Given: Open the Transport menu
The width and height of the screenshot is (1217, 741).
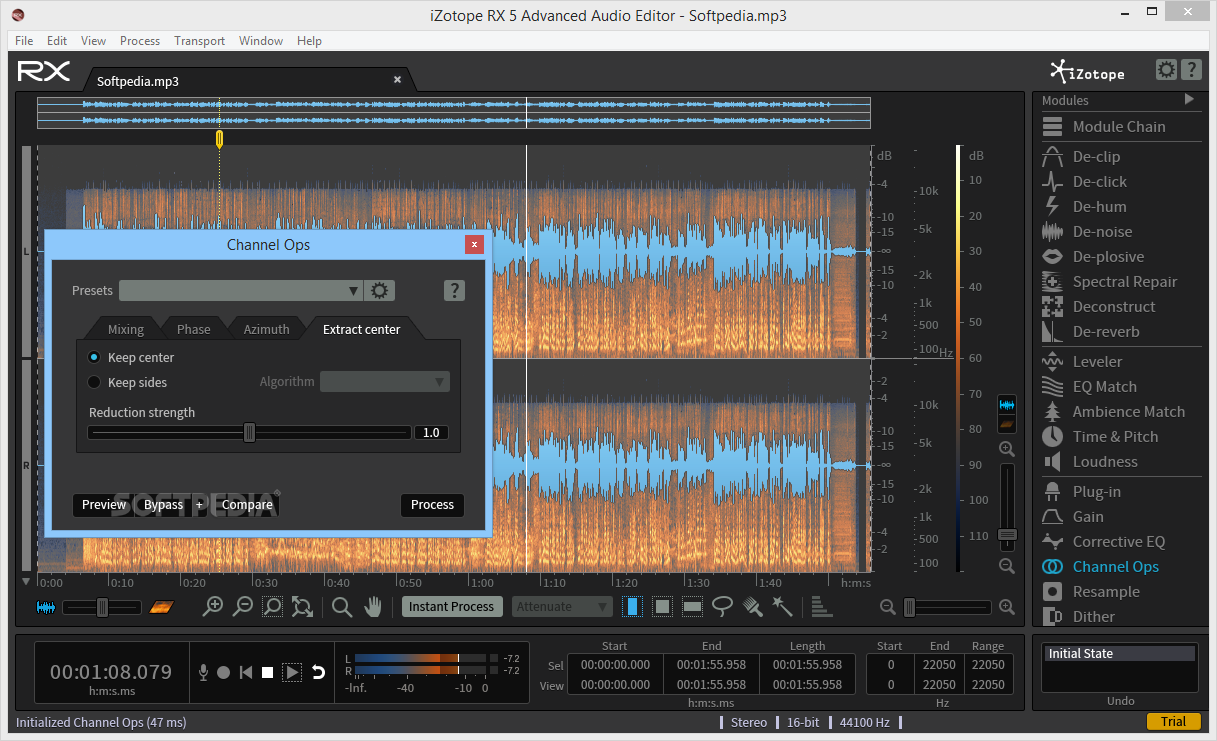Looking at the screenshot, I should coord(199,41).
